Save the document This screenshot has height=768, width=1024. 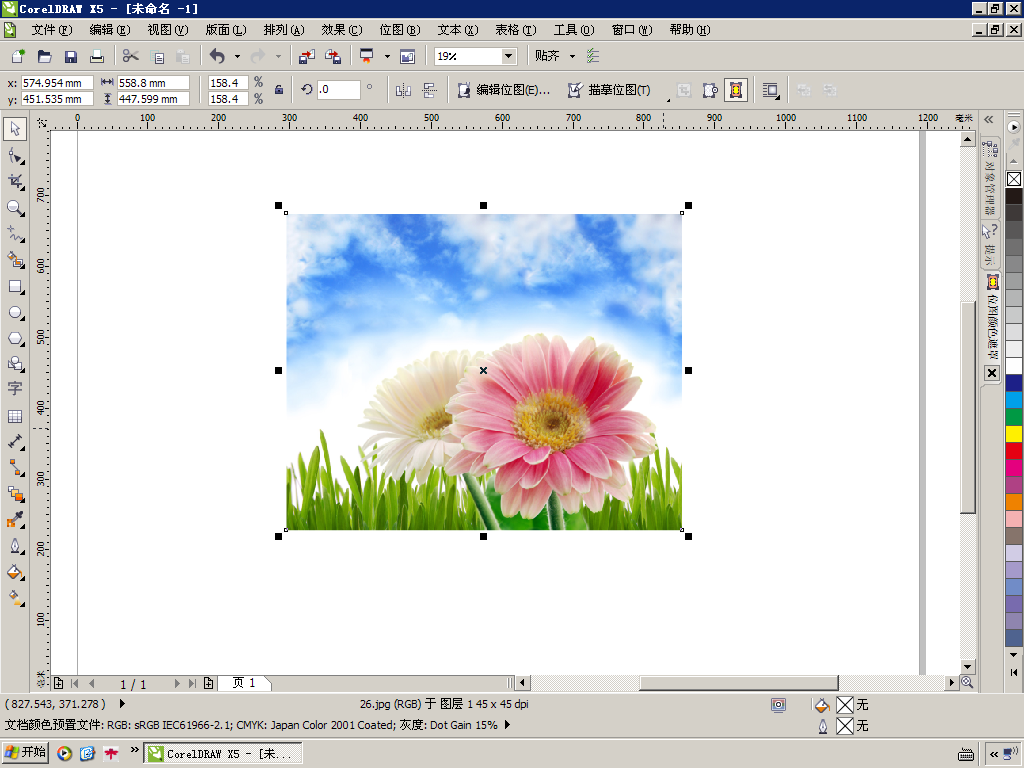pyautogui.click(x=71, y=56)
